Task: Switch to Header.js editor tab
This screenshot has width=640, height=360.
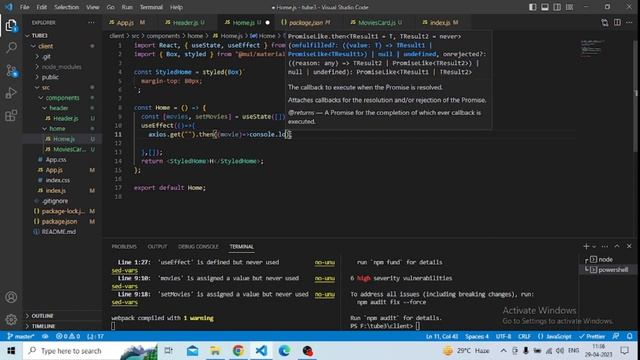Action: click(x=185, y=22)
